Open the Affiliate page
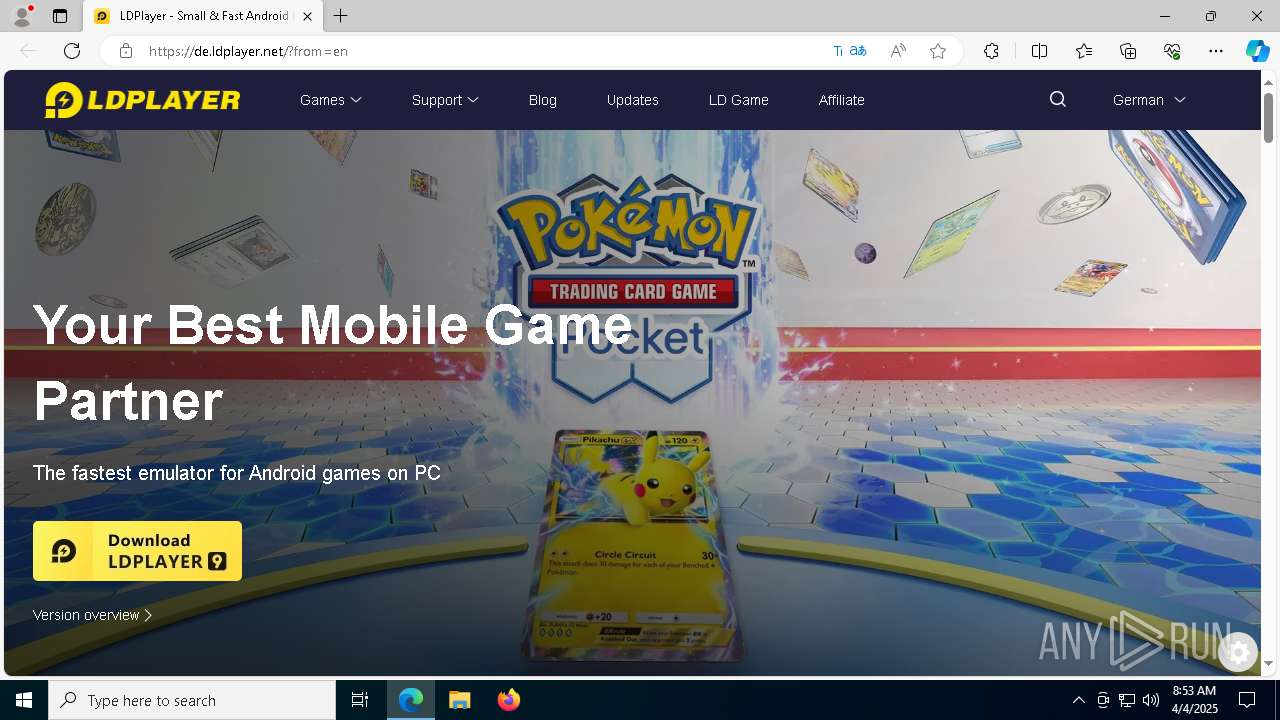The height and width of the screenshot is (720, 1280). point(842,100)
